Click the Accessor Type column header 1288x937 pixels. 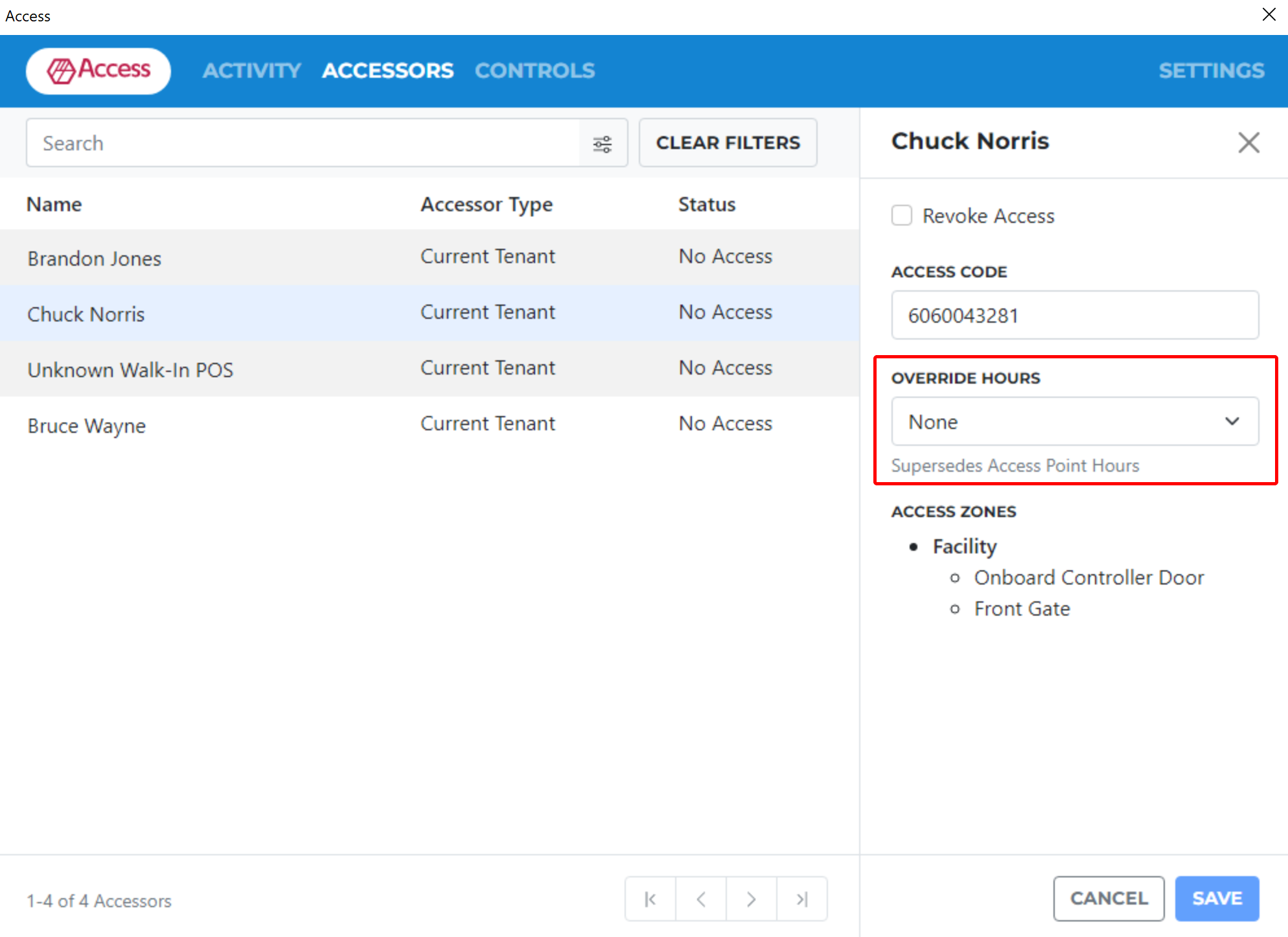(x=487, y=205)
